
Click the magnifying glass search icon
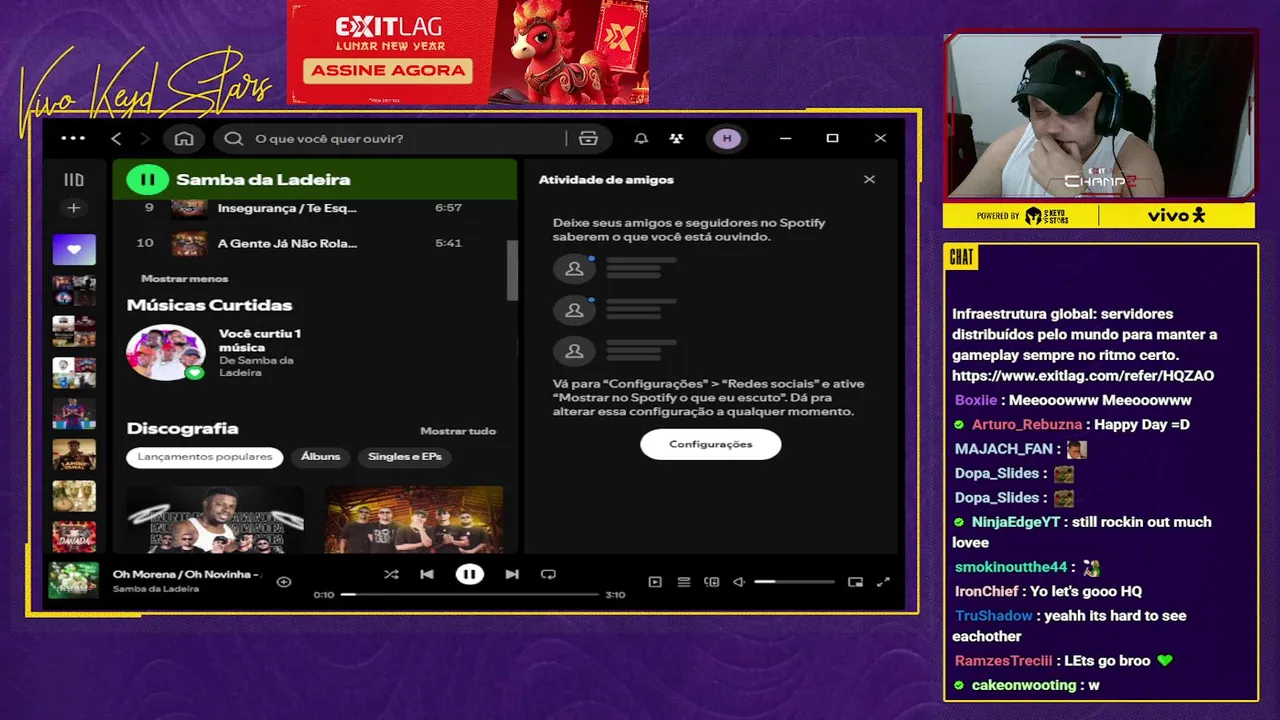(x=234, y=138)
